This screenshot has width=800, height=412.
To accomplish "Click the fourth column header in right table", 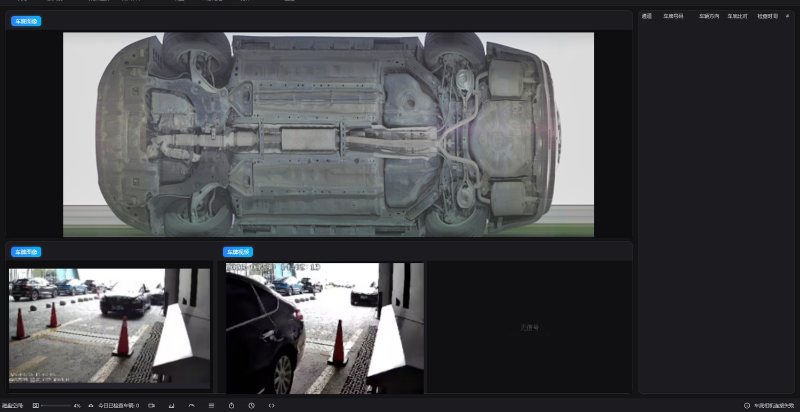I will [x=737, y=16].
